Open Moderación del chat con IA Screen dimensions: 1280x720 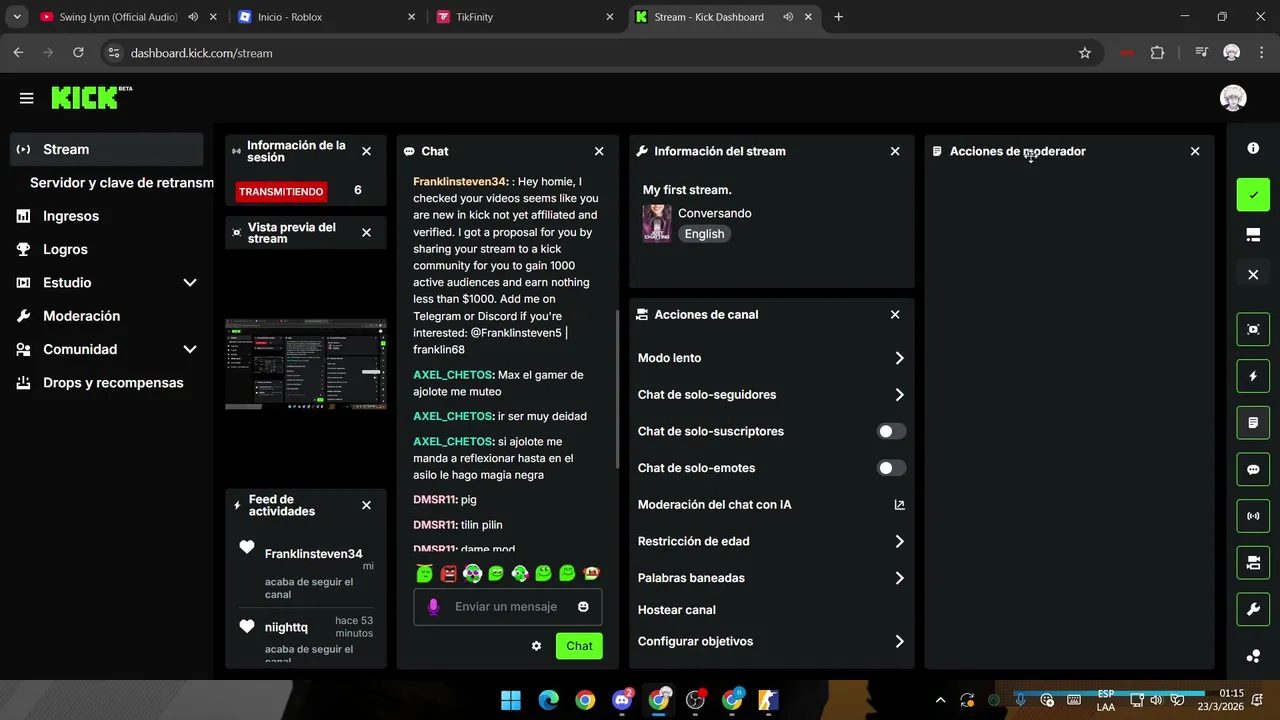tap(771, 505)
